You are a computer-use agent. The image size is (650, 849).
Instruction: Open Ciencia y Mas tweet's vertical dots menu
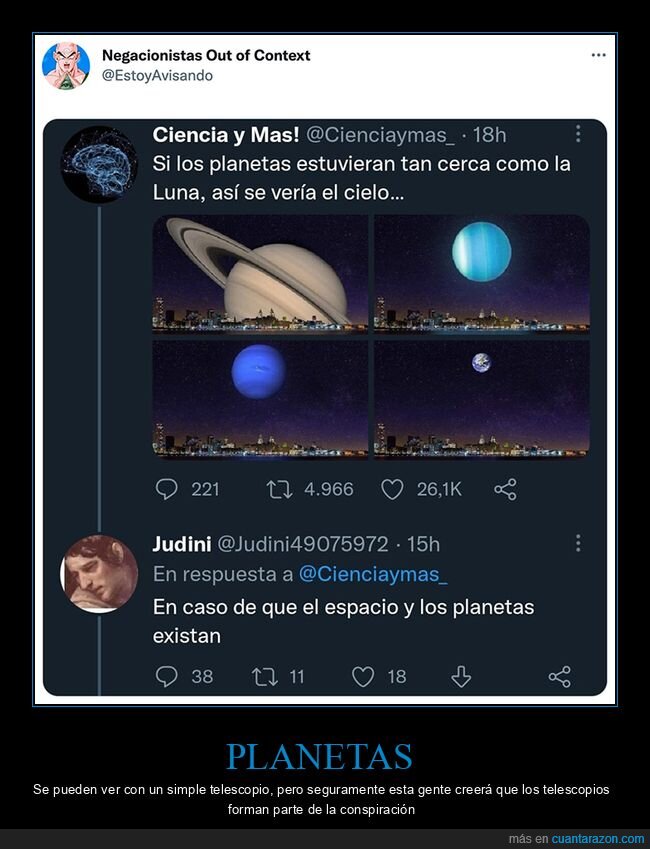(578, 134)
